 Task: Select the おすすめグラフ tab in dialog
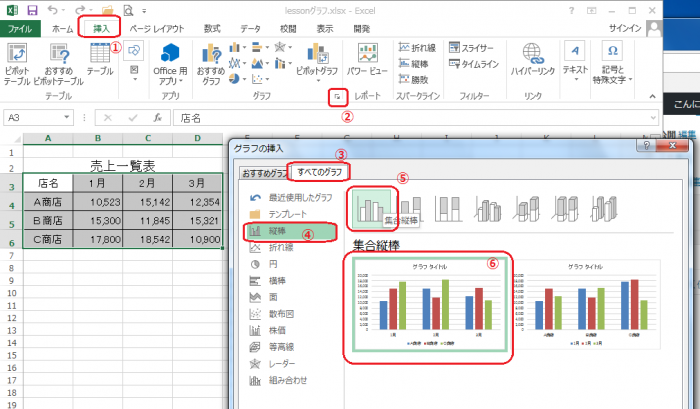264,173
